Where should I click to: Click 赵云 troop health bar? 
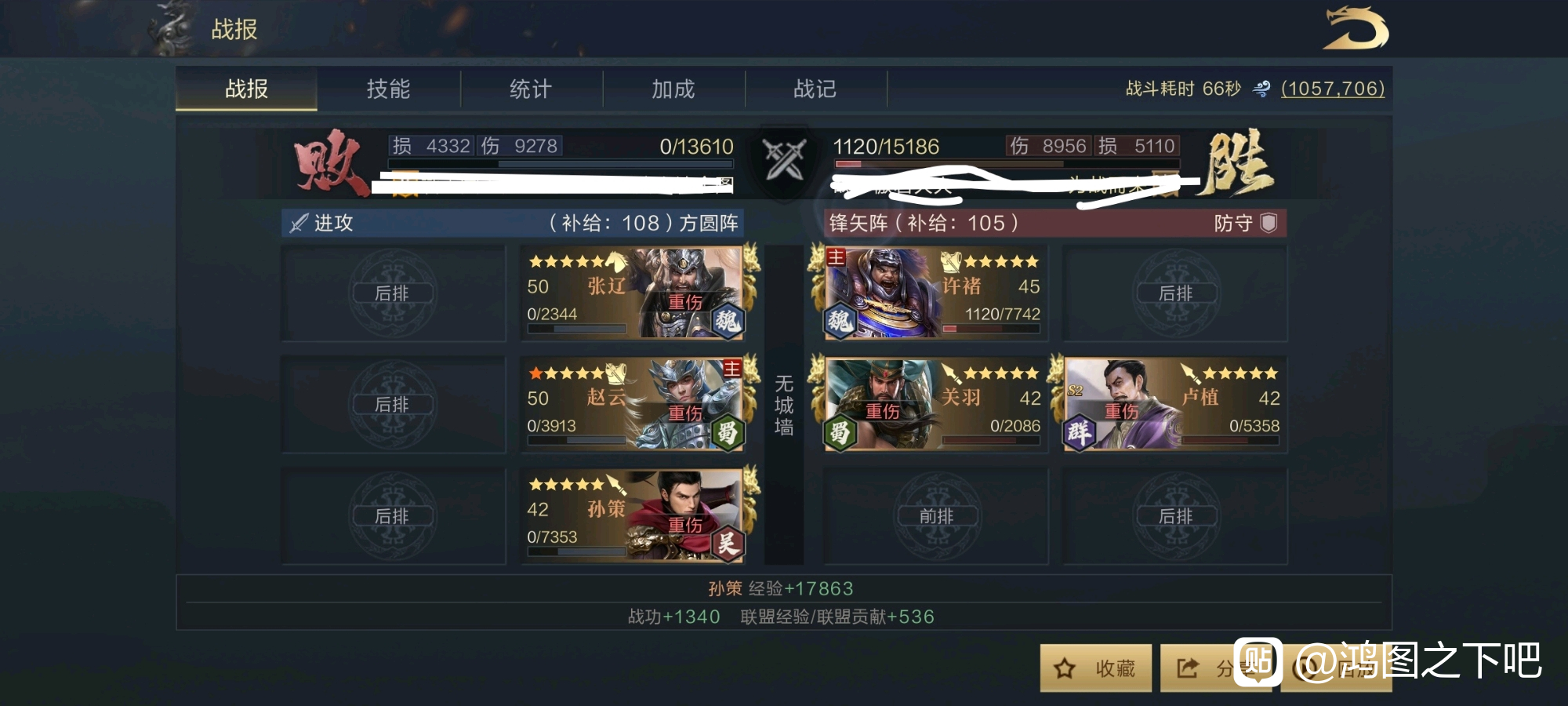(577, 441)
